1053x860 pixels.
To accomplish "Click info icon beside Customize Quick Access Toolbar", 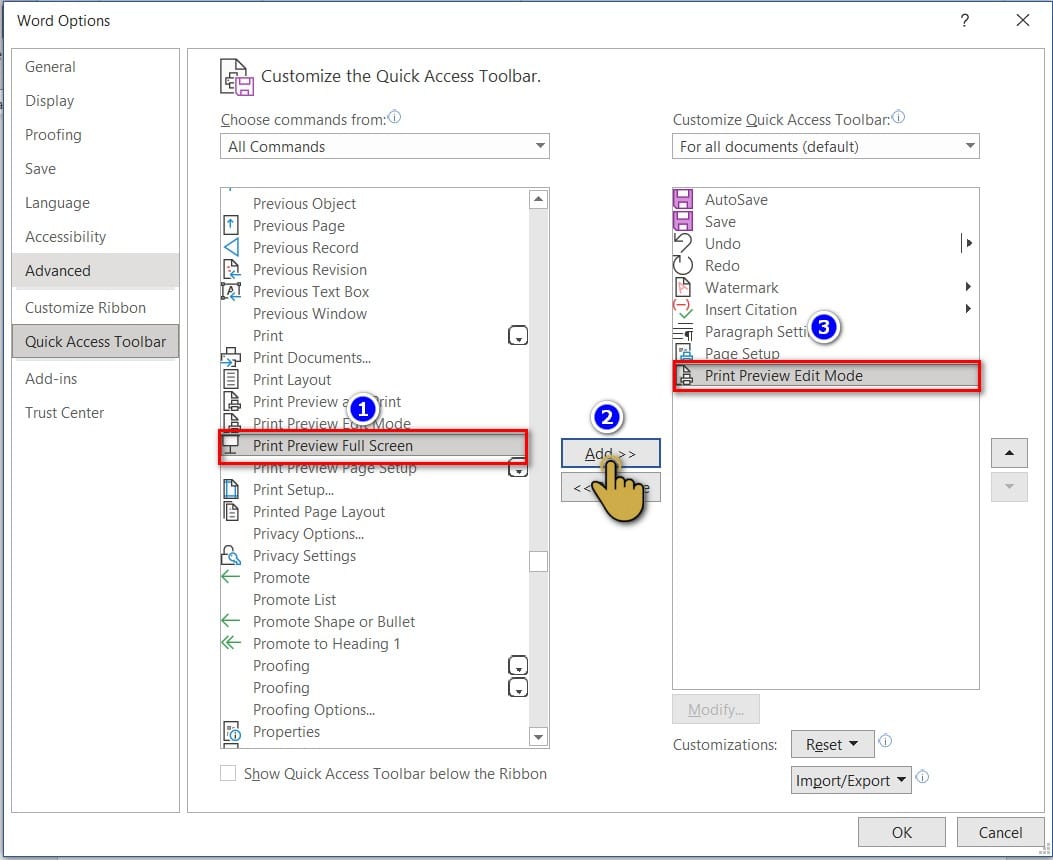I will pos(898,117).
